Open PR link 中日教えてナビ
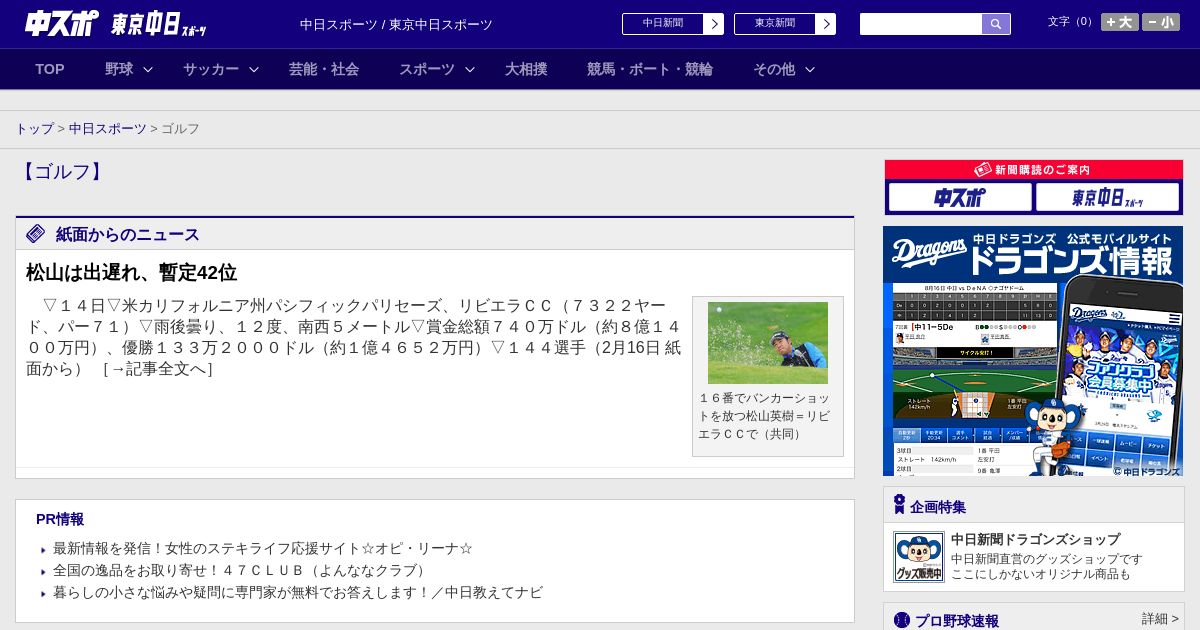Viewport: 1200px width, 630px height. (298, 593)
